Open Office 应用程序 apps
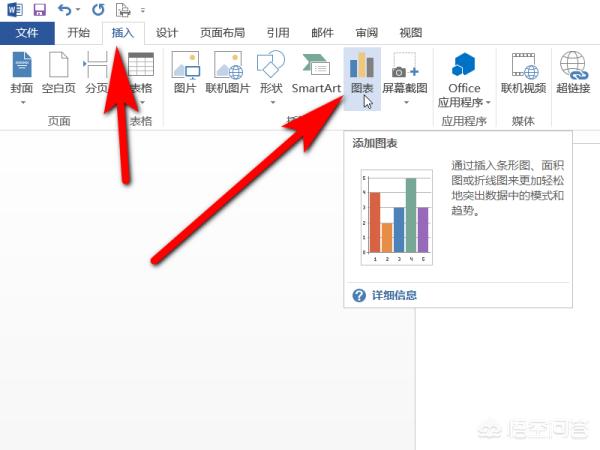Screen dimensions: 600x450 464,80
